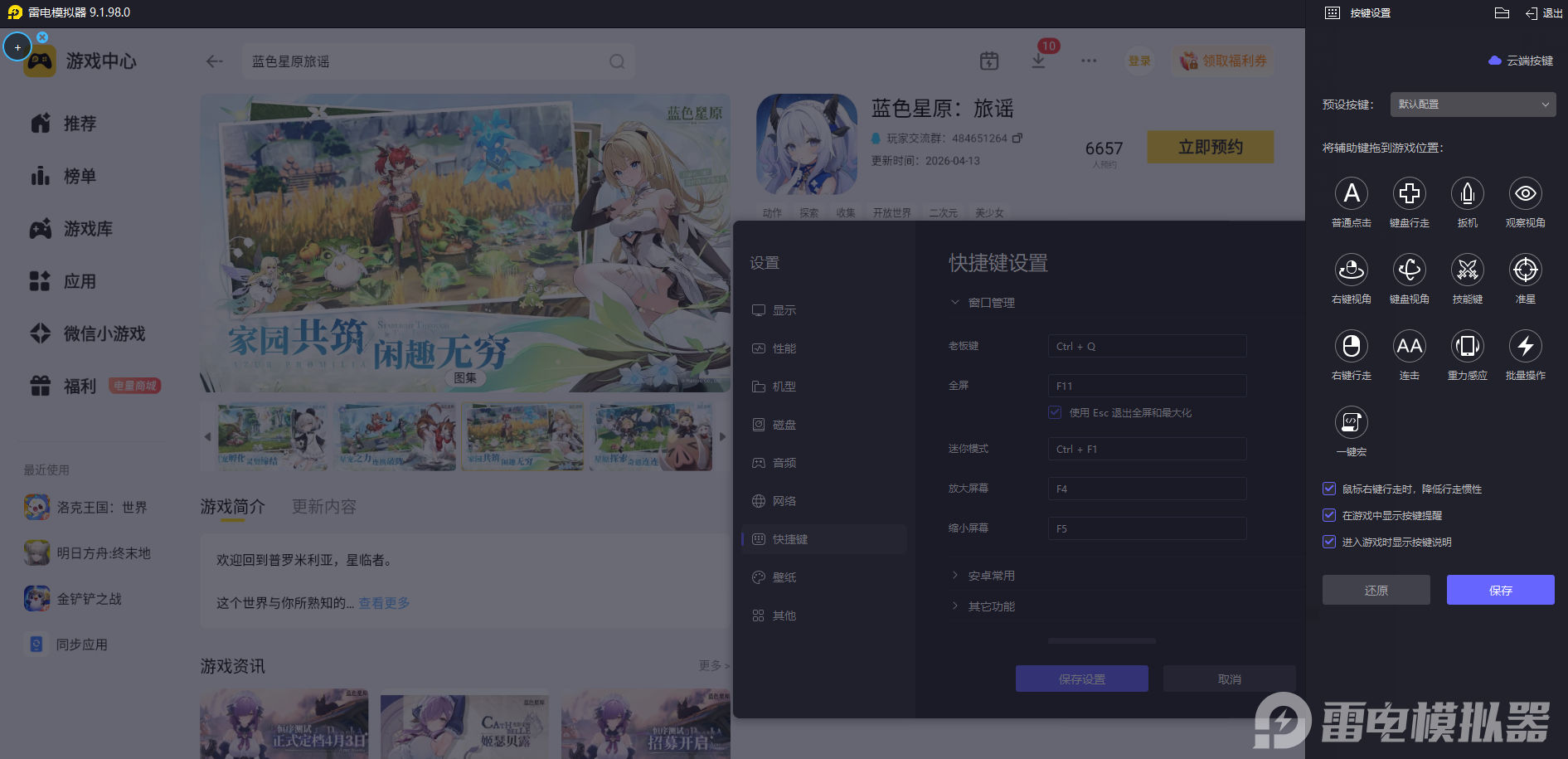The width and height of the screenshot is (1568, 759).
Task: Switch to 机型 settings tab
Action: coord(824,387)
